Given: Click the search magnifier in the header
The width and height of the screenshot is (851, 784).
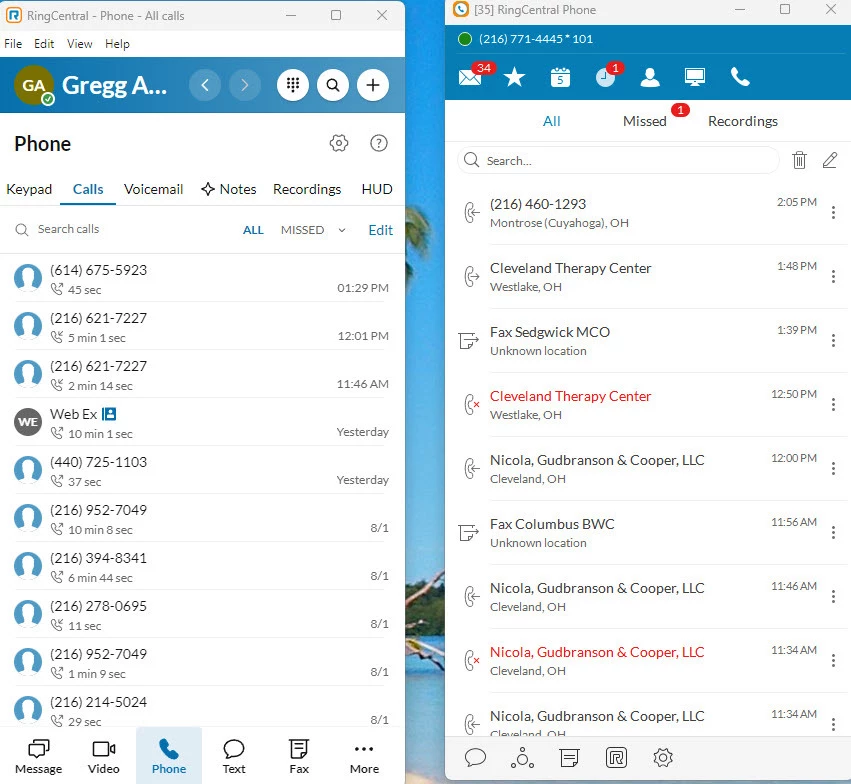Looking at the screenshot, I should pyautogui.click(x=333, y=85).
